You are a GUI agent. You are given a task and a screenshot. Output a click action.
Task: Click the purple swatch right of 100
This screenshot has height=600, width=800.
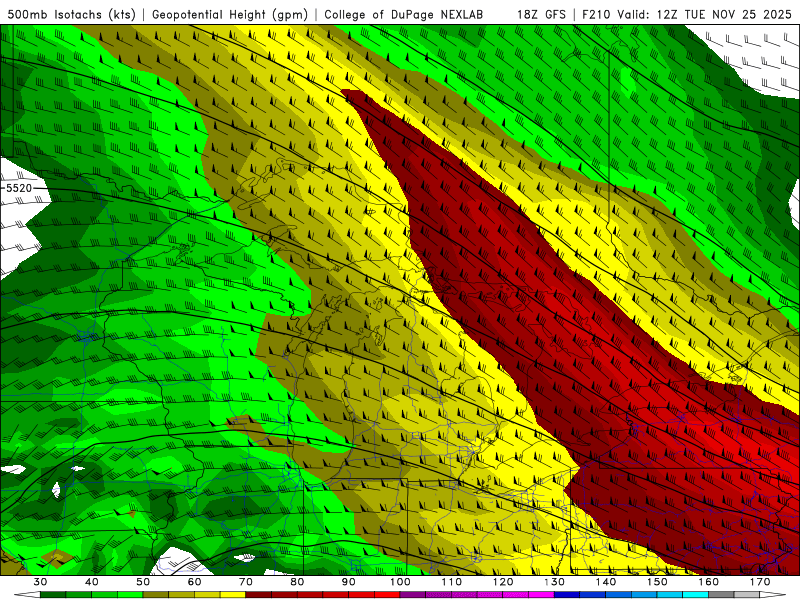(x=413, y=595)
